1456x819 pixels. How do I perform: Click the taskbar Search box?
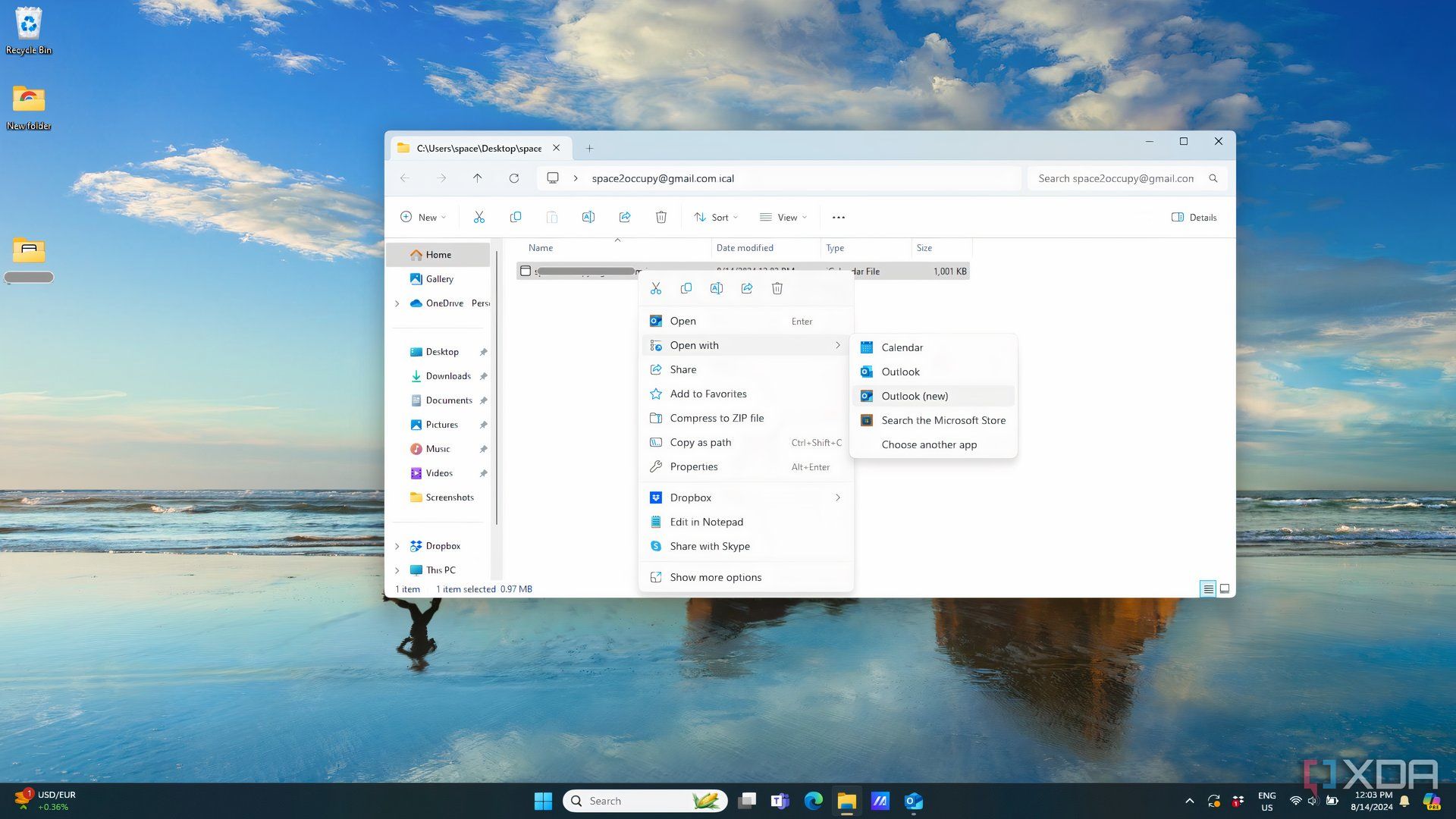click(645, 801)
